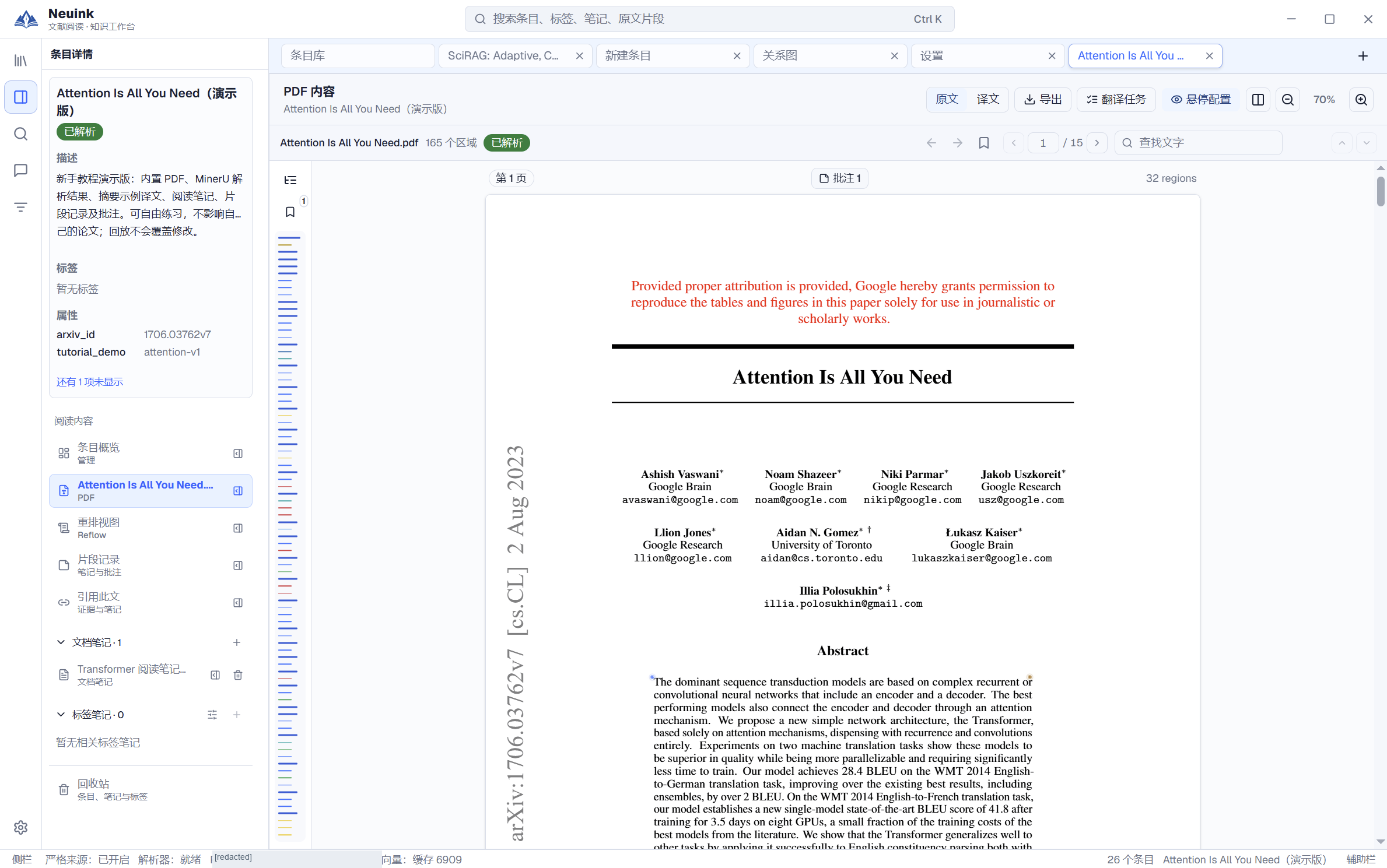Open the 翻译任务 button
Image resolution: width=1387 pixels, height=868 pixels.
(1116, 100)
